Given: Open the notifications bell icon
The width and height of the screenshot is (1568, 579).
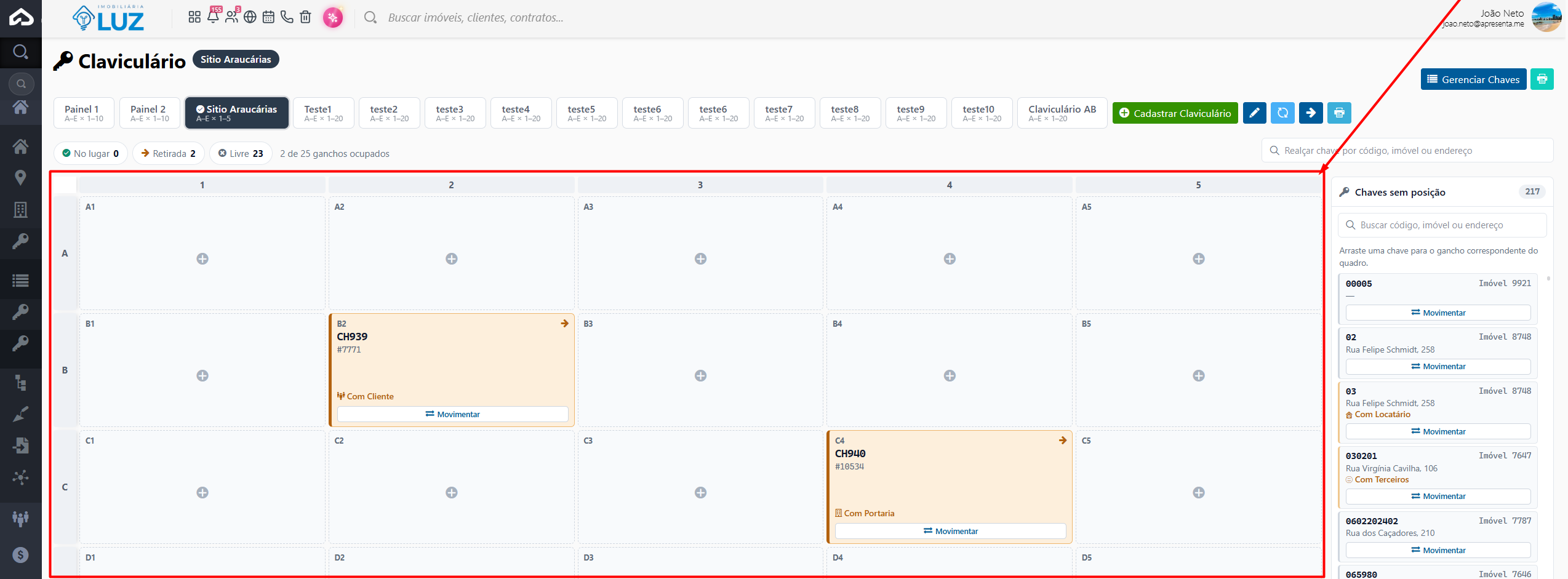Looking at the screenshot, I should coord(213,17).
